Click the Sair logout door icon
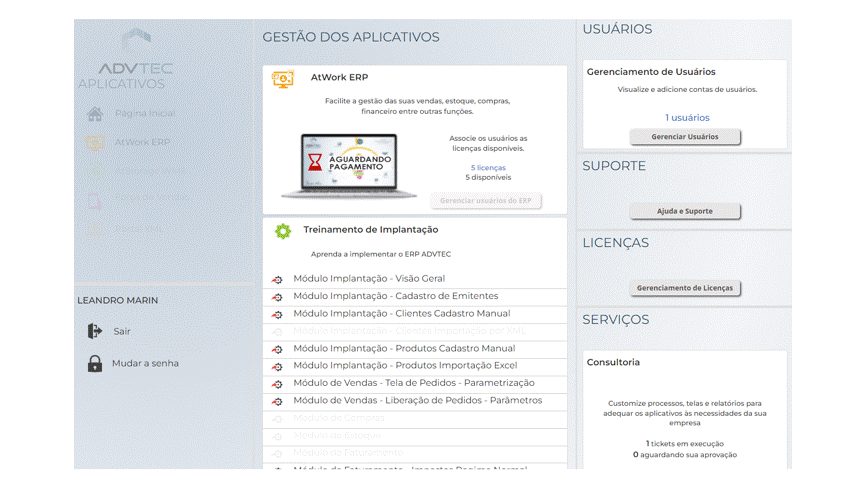Screen dimensions: 853x480 pos(95,331)
